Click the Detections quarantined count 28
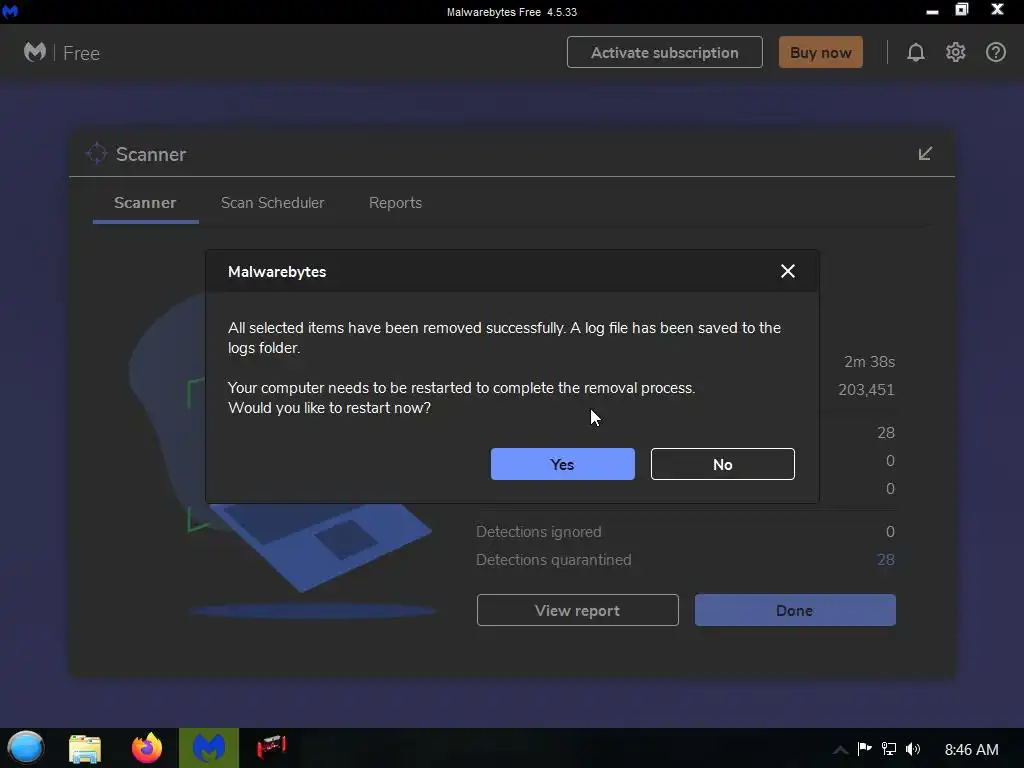The height and width of the screenshot is (768, 1024). coord(886,560)
